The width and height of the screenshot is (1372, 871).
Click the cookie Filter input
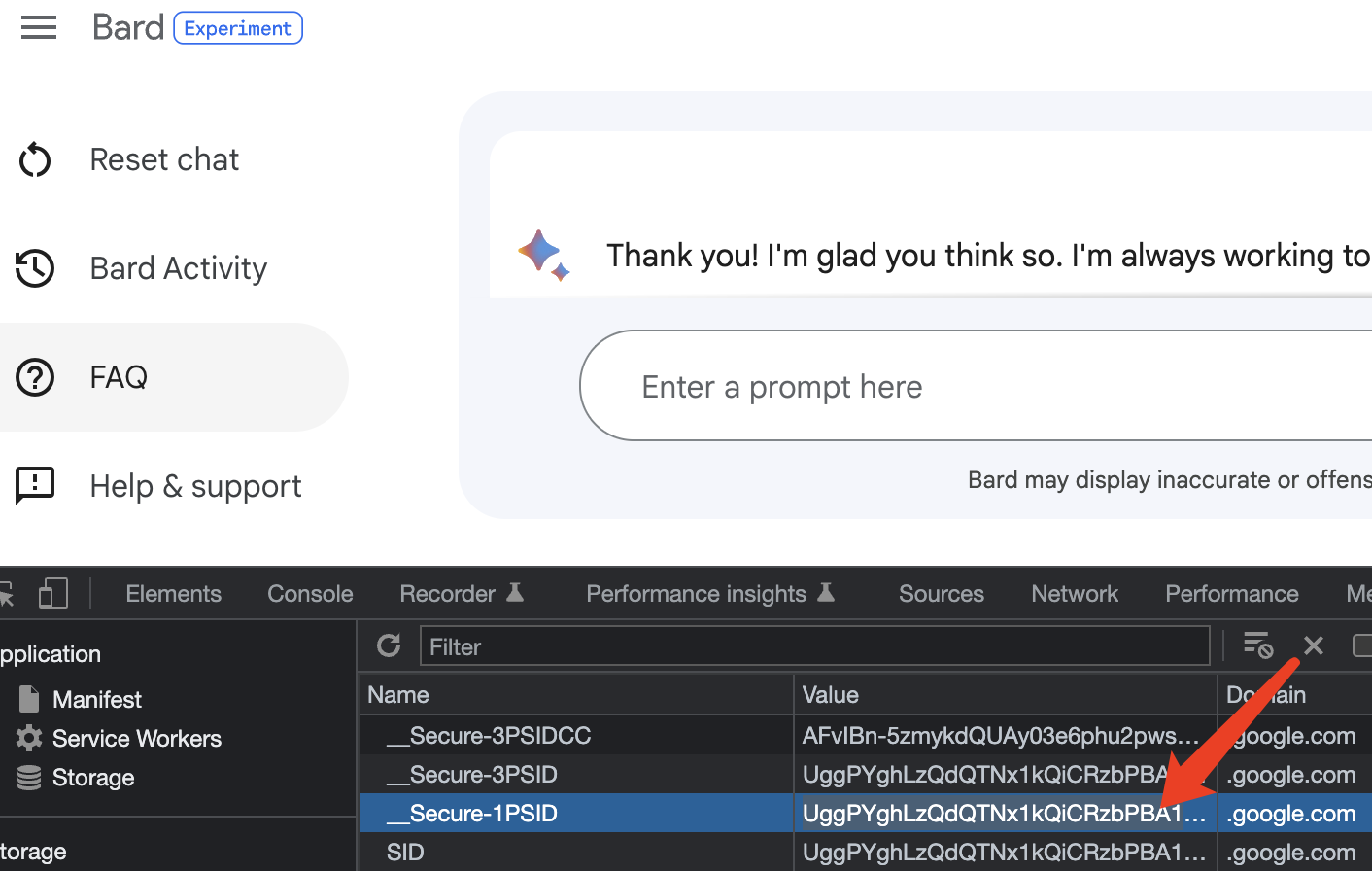[814, 646]
